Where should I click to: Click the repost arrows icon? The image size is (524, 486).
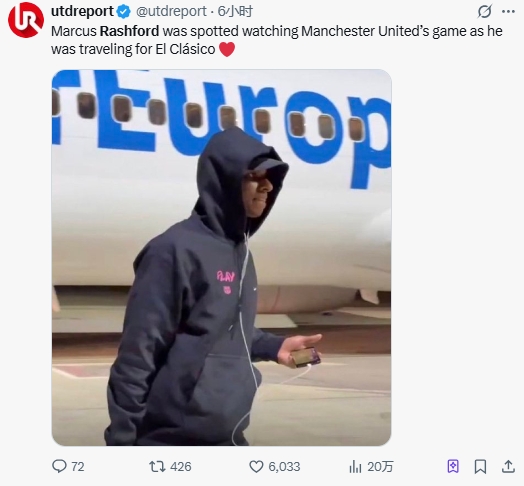point(157,467)
